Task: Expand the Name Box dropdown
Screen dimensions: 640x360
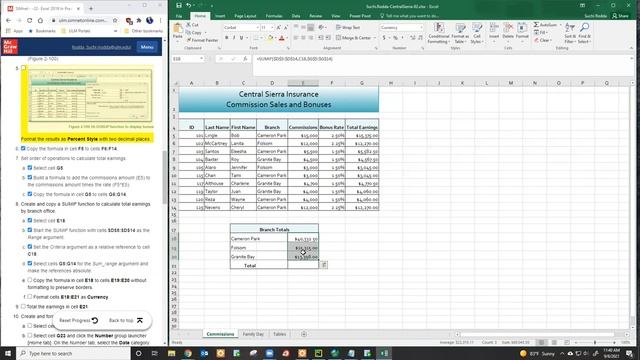Action: (201, 59)
